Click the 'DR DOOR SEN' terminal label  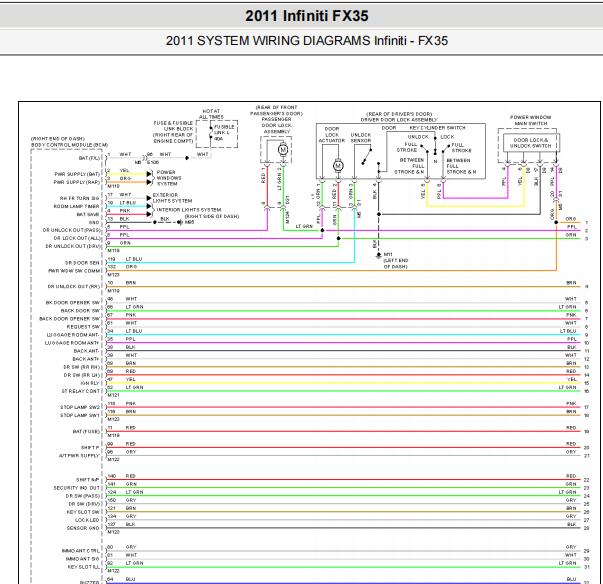coord(82,263)
